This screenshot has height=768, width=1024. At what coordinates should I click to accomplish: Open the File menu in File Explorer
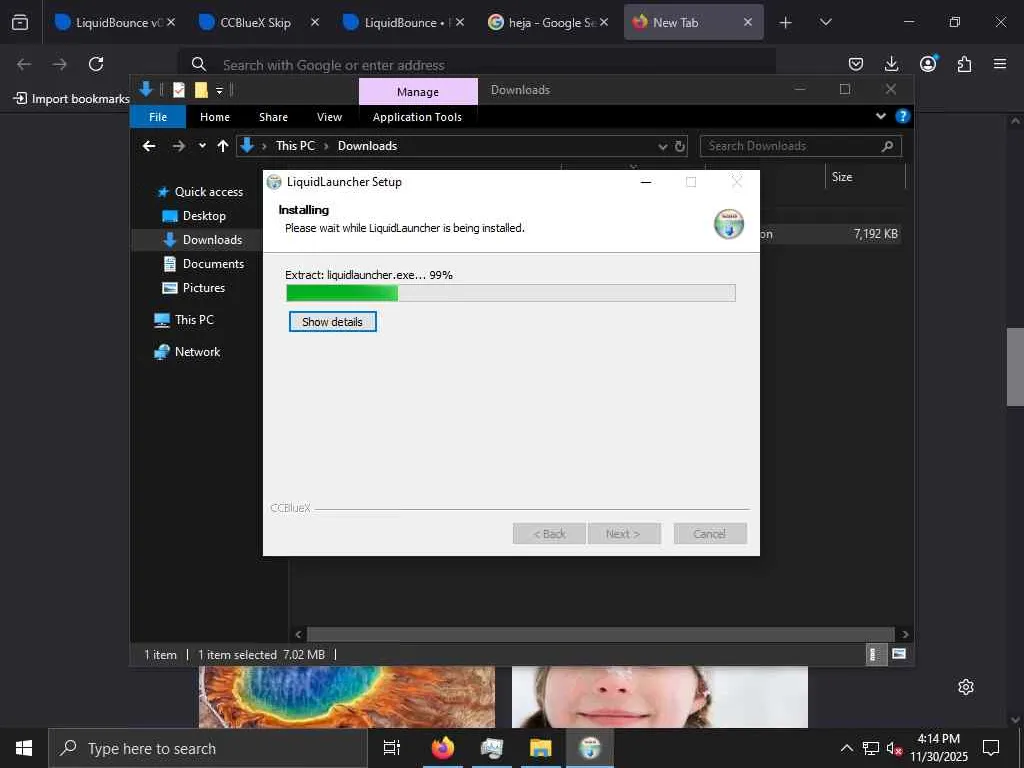158,117
